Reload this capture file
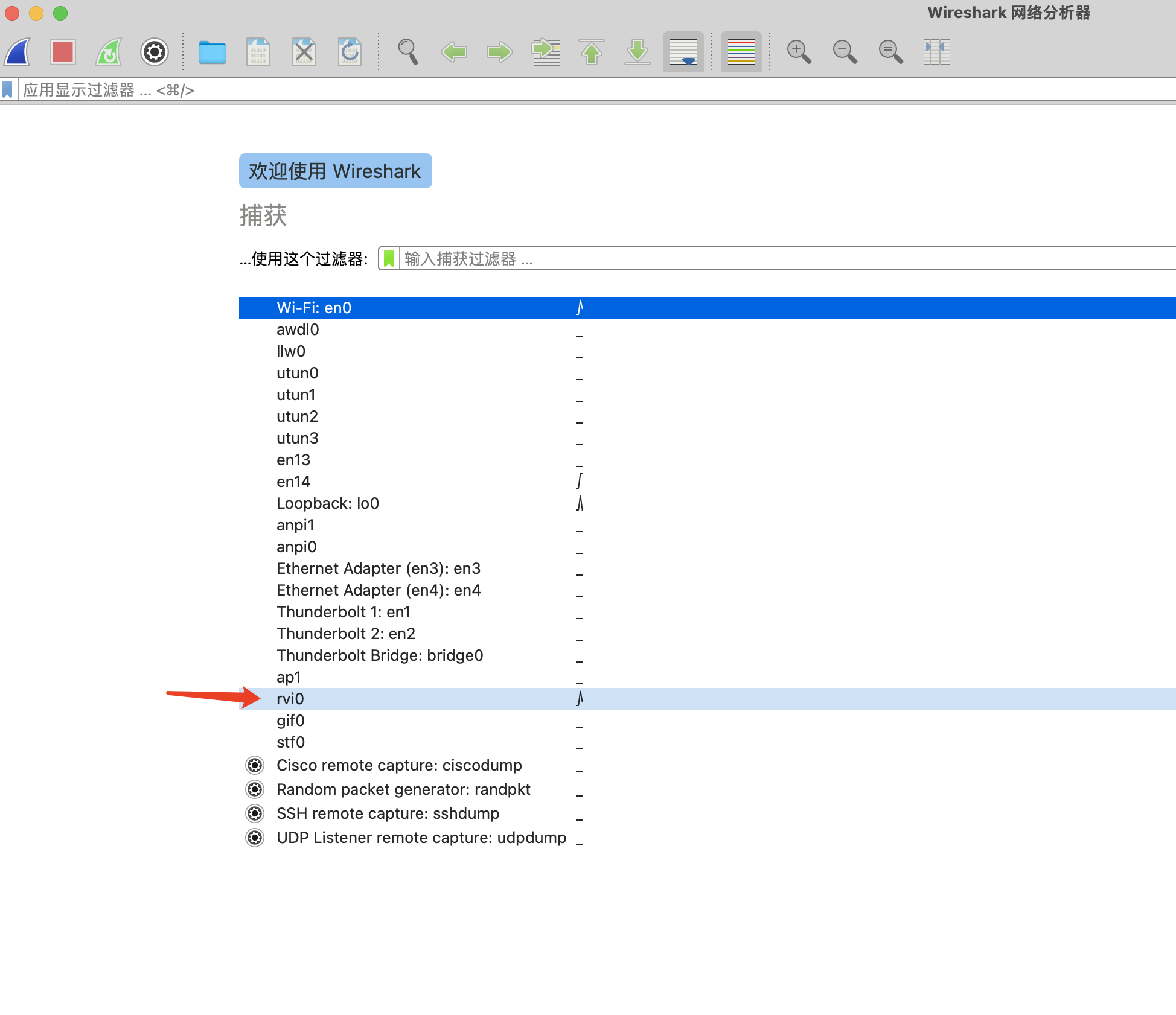 point(350,52)
